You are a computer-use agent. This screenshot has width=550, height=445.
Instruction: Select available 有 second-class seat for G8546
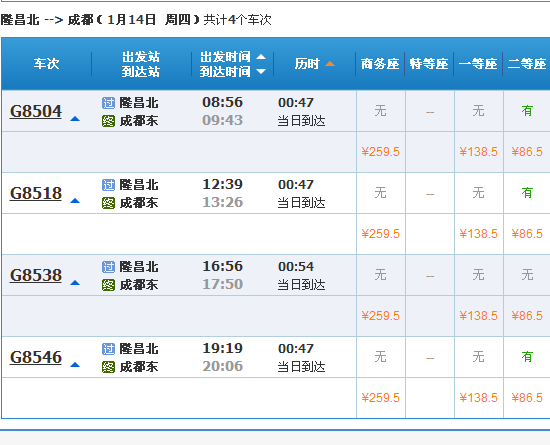pyautogui.click(x=527, y=357)
